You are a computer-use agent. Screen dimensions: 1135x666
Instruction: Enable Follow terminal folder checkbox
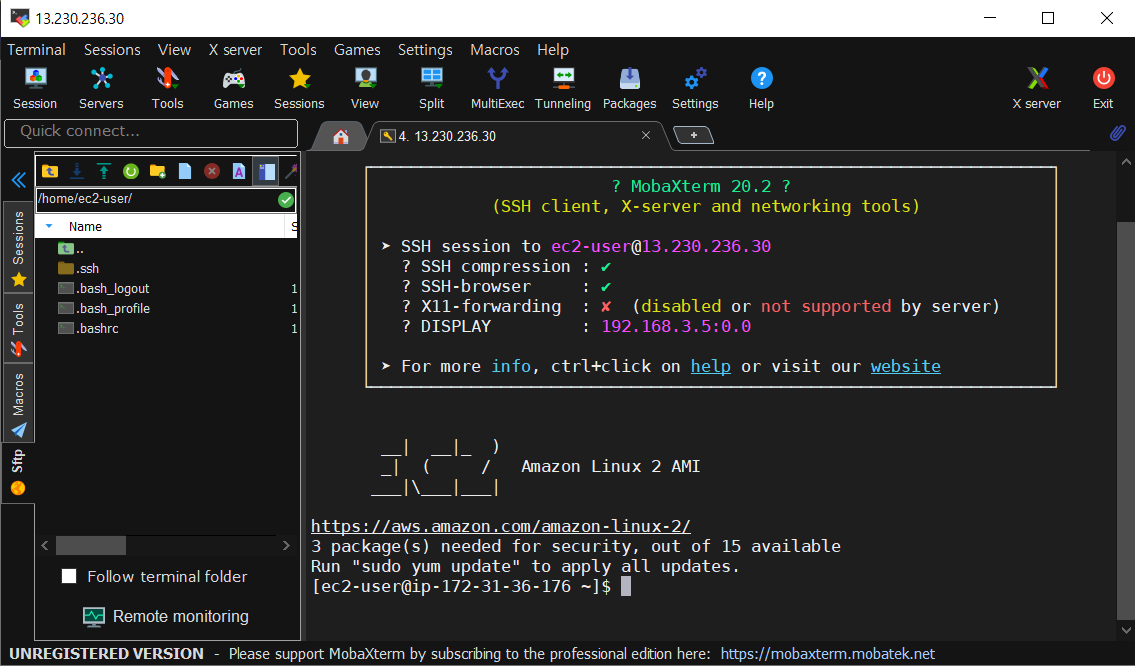[x=69, y=576]
